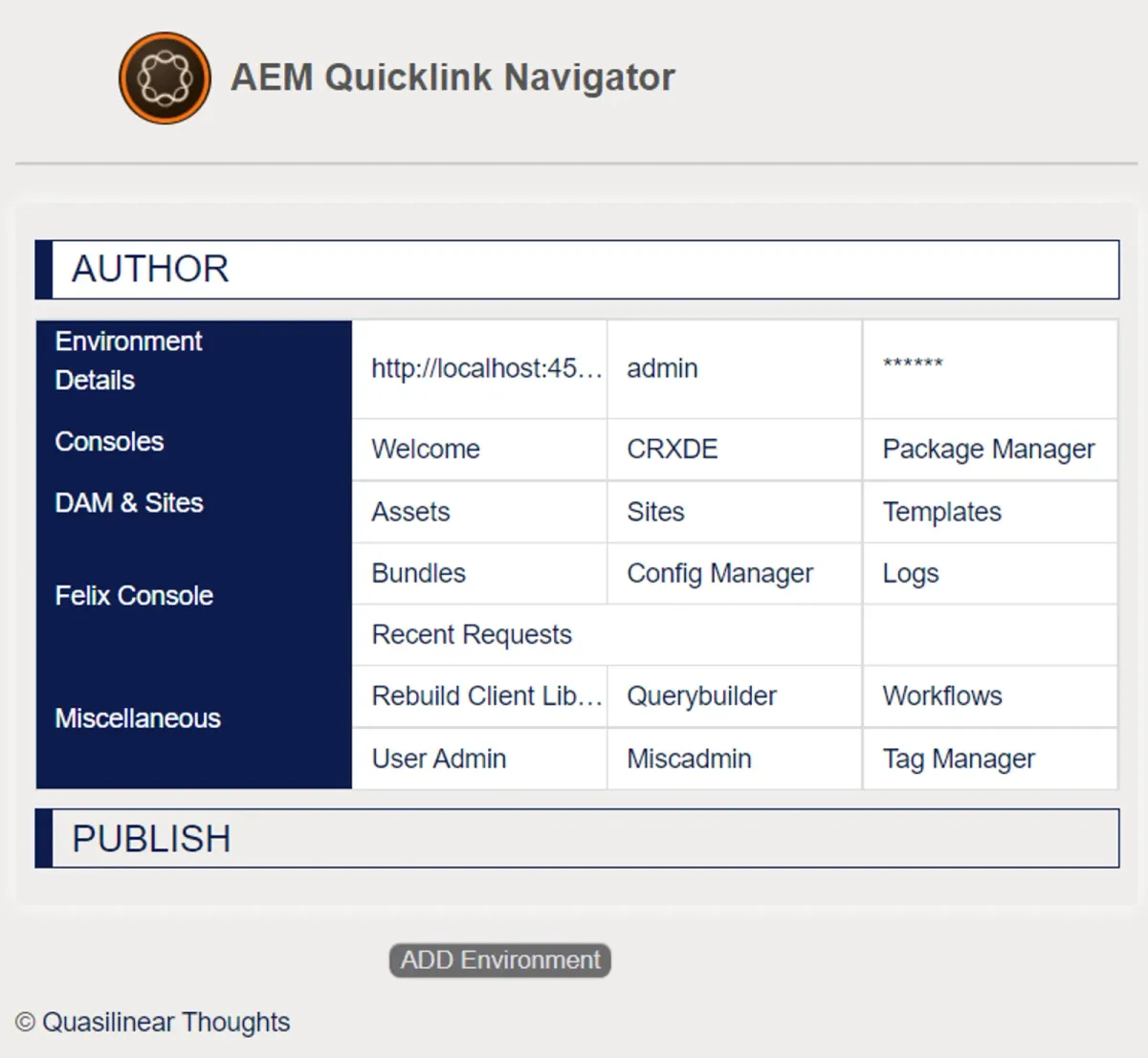
Task: Expand the PUBLISH environment section
Action: point(577,839)
